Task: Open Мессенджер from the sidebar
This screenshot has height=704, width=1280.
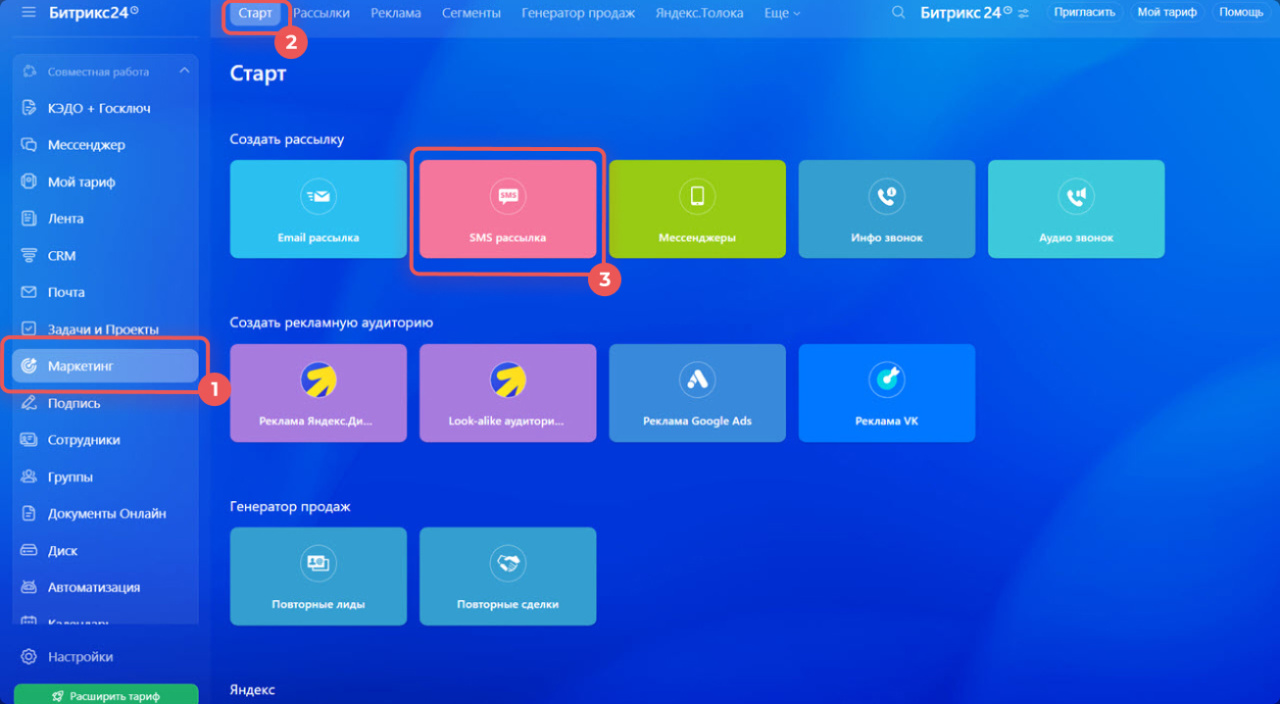Action: (105, 145)
